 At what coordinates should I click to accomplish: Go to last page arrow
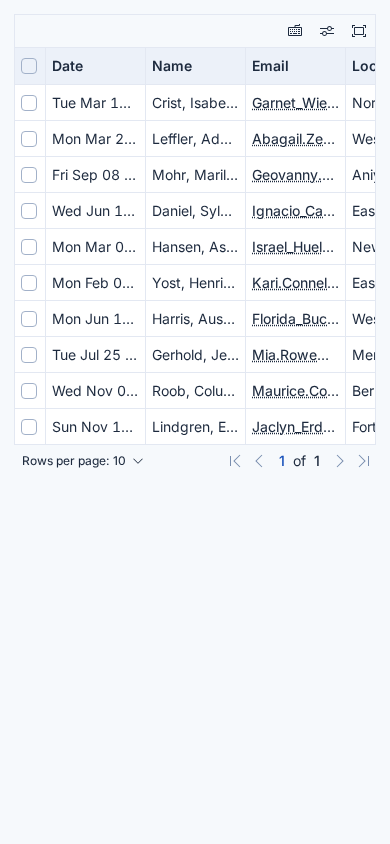(x=364, y=461)
